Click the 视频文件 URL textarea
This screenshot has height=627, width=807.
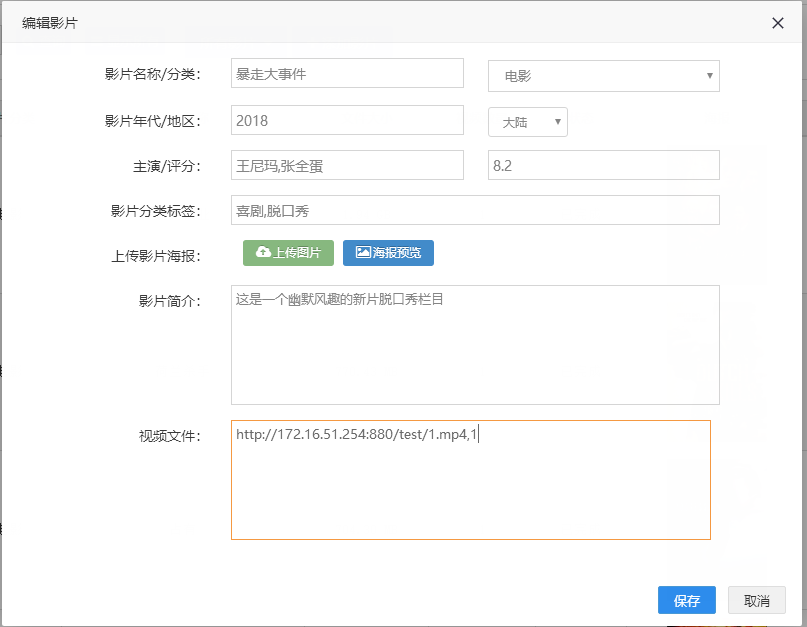coord(470,480)
